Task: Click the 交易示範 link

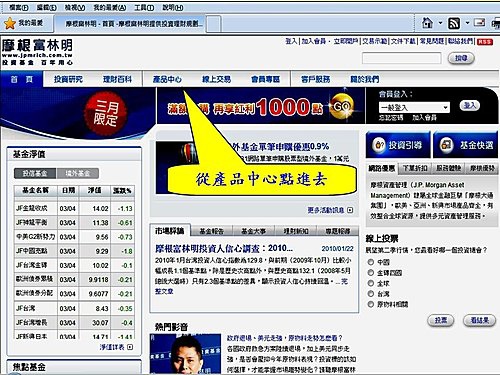Action: [x=374, y=41]
